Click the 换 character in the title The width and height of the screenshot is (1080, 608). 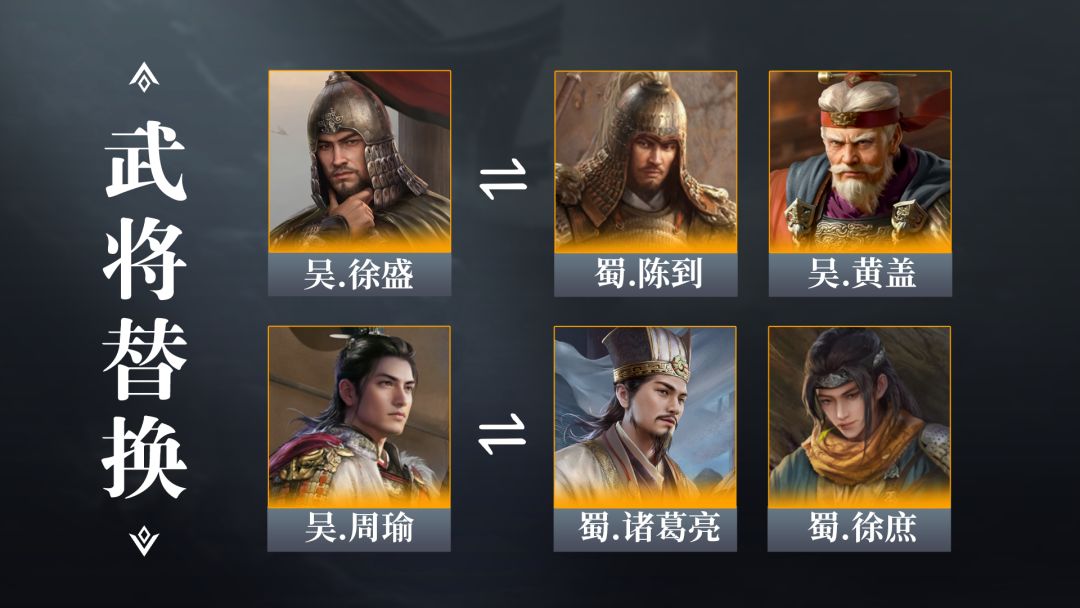[x=145, y=457]
